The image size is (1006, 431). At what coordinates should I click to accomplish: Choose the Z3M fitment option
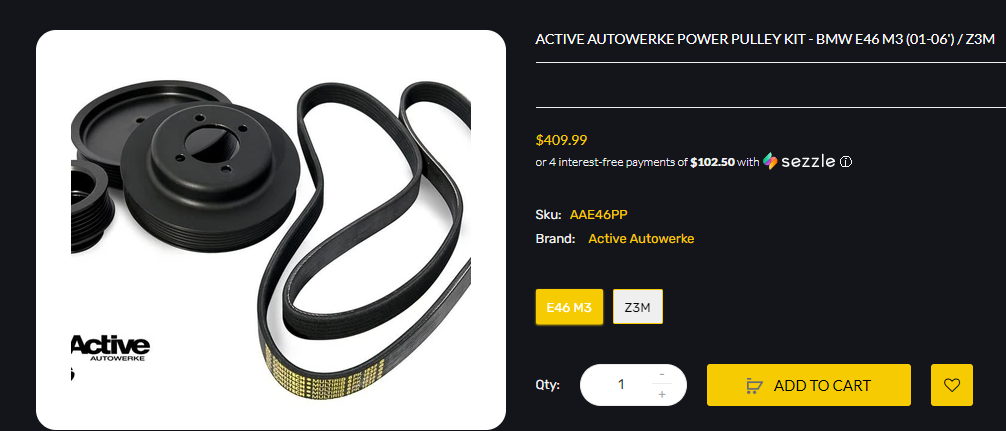point(638,307)
